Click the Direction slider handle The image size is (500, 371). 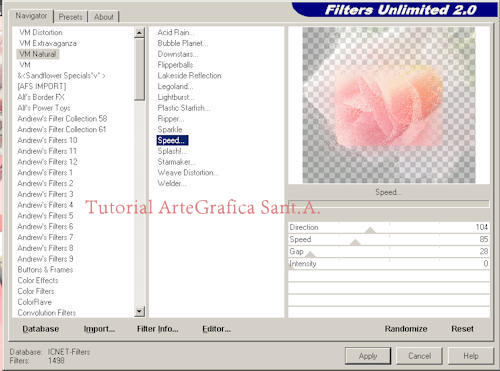pyautogui.click(x=370, y=230)
